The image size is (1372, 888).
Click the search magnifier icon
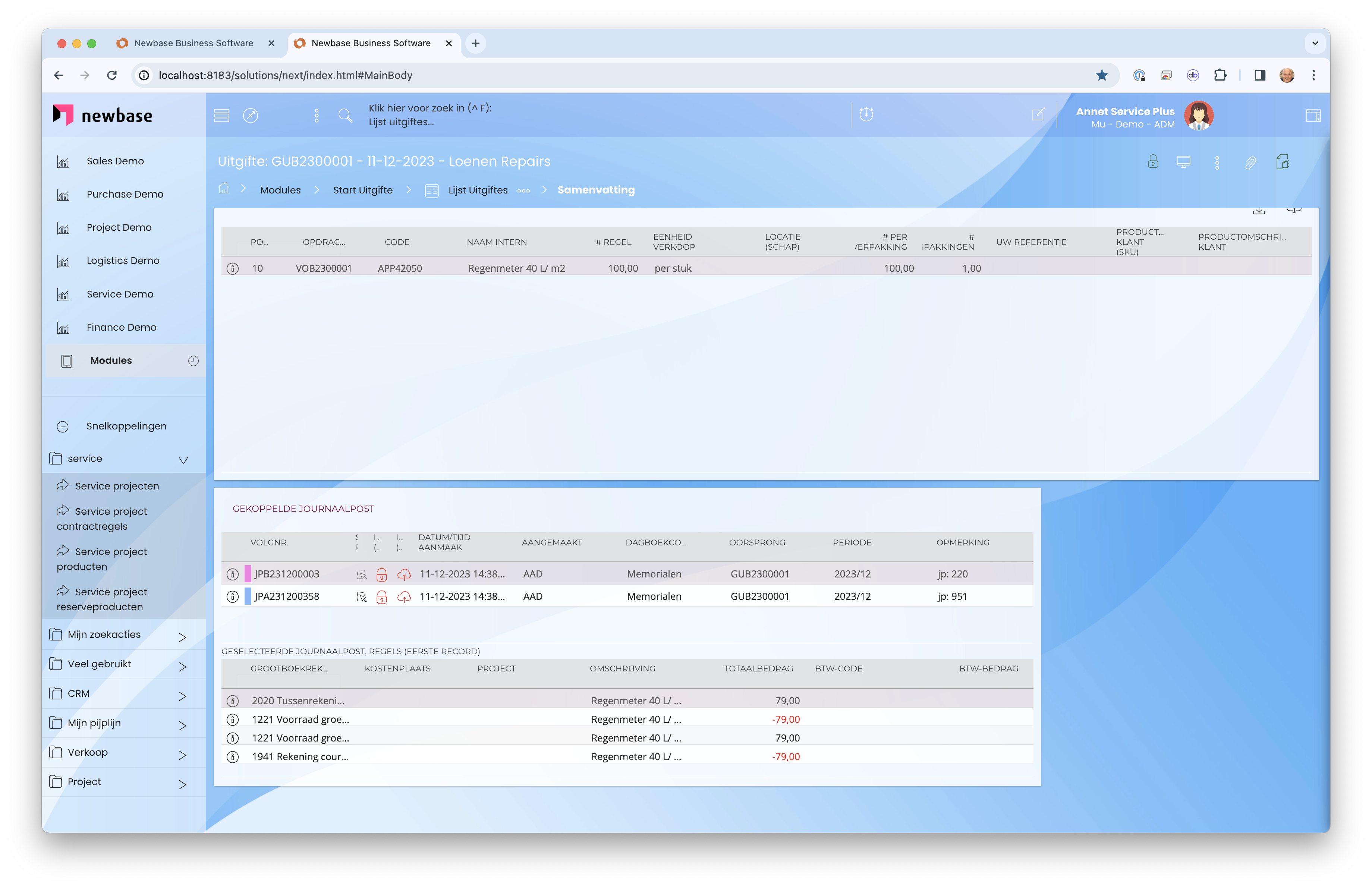pyautogui.click(x=345, y=115)
